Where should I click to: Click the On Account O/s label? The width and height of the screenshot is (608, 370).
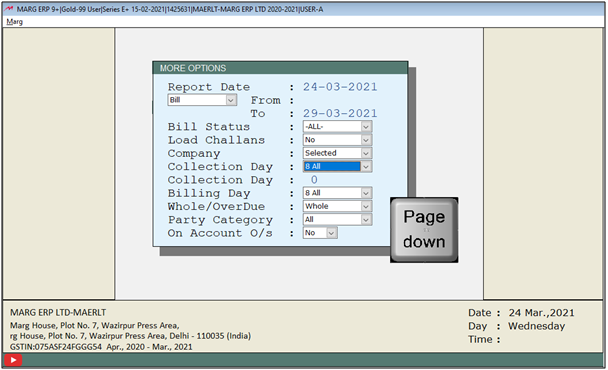pos(220,233)
